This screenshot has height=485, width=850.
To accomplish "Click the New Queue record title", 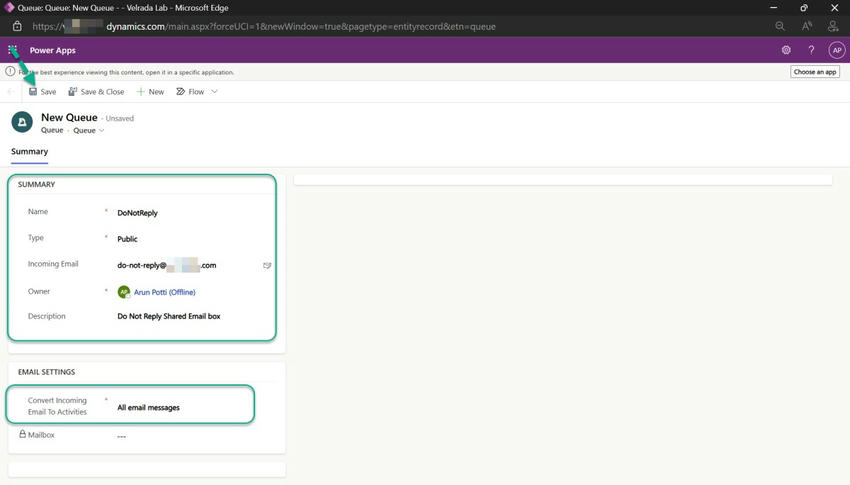I will point(69,117).
